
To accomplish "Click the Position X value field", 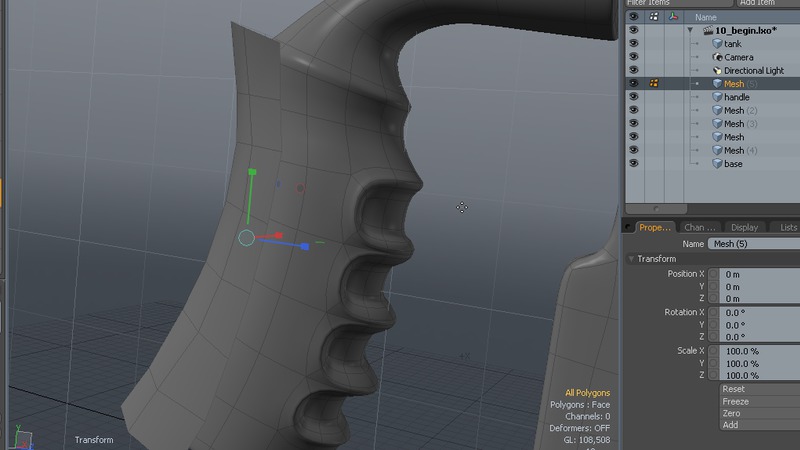I will pos(760,274).
